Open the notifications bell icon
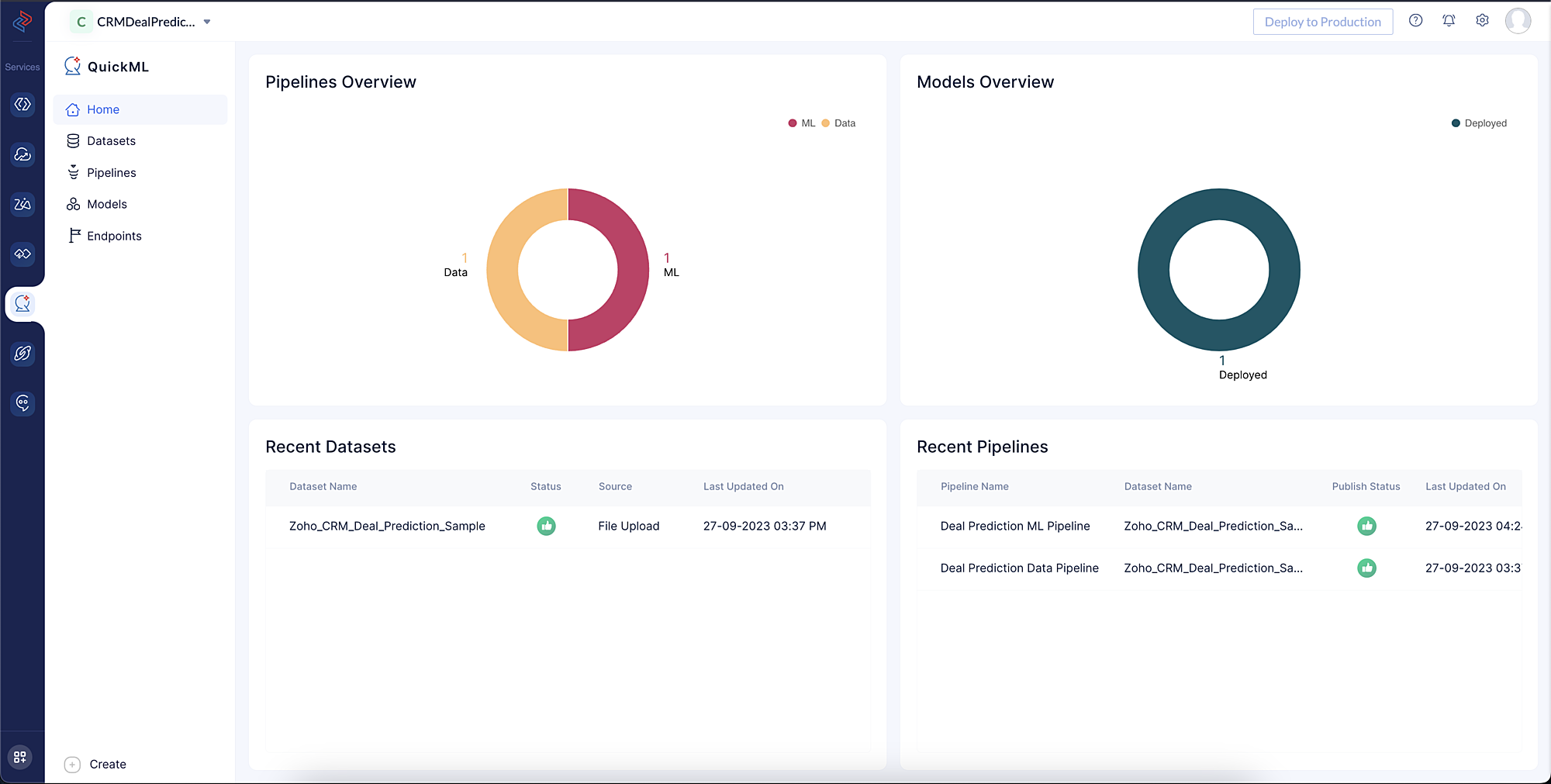 (x=1449, y=21)
